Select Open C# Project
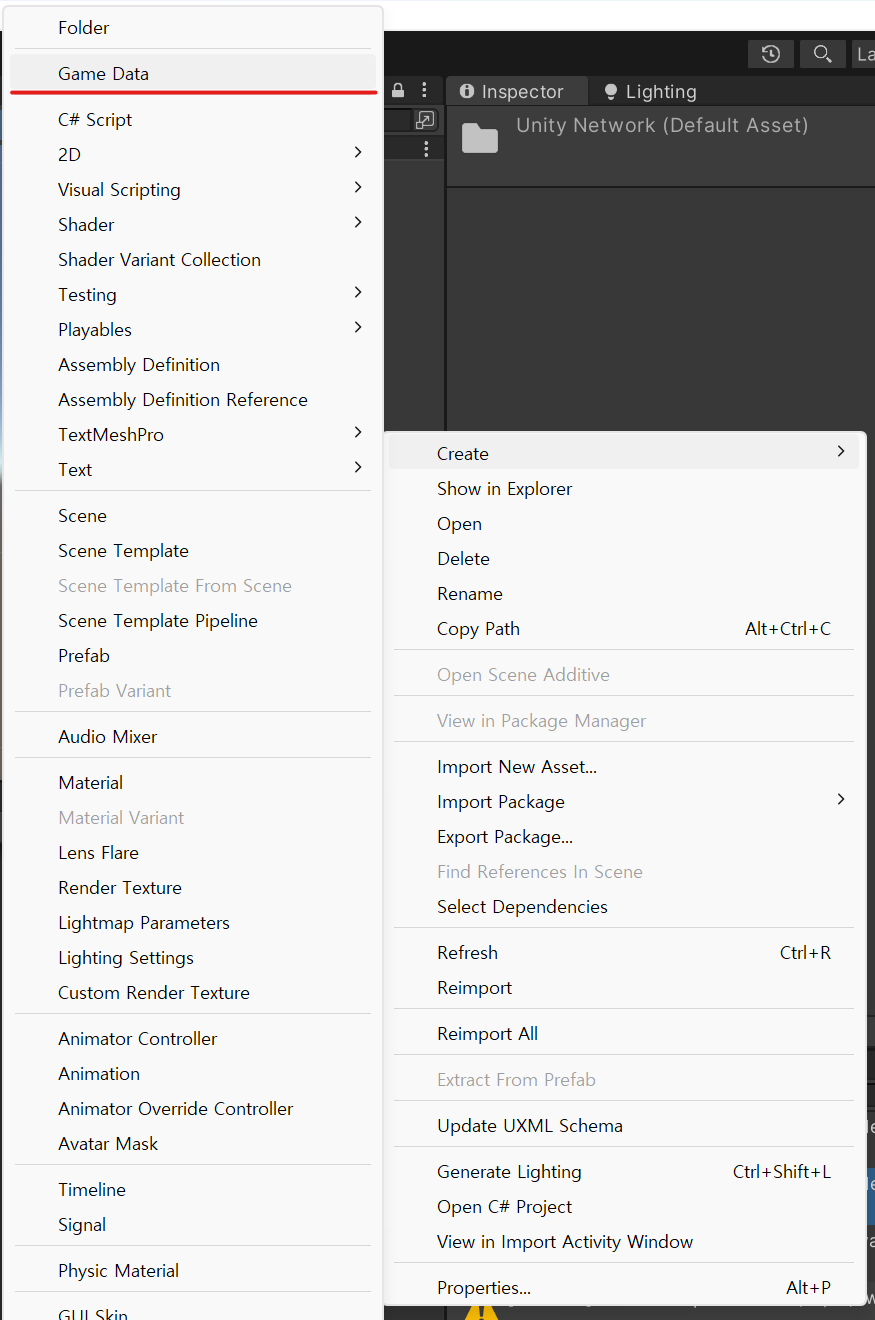875x1320 pixels. click(x=623, y=1207)
